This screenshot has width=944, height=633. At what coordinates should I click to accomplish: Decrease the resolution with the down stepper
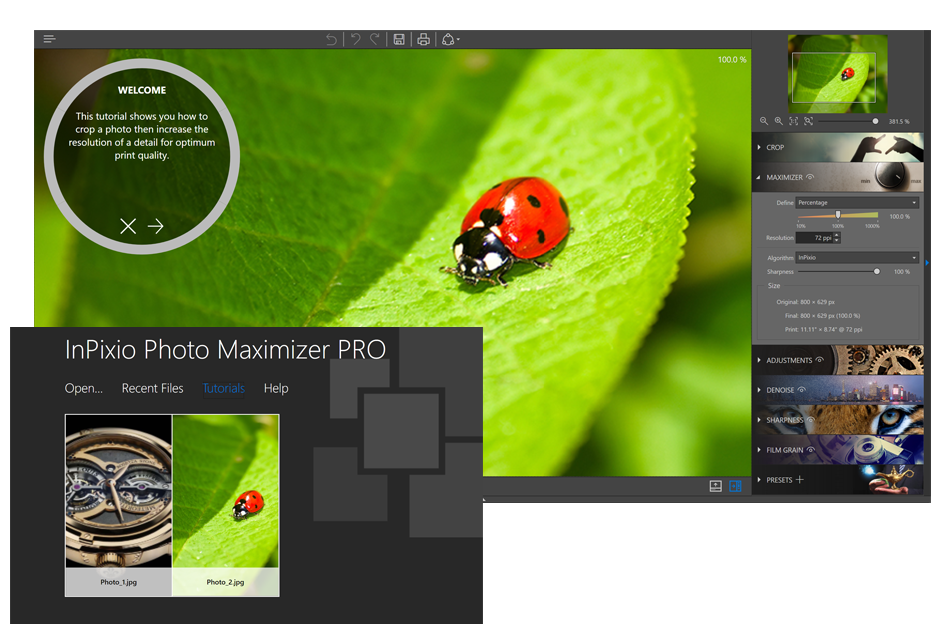[x=837, y=241]
